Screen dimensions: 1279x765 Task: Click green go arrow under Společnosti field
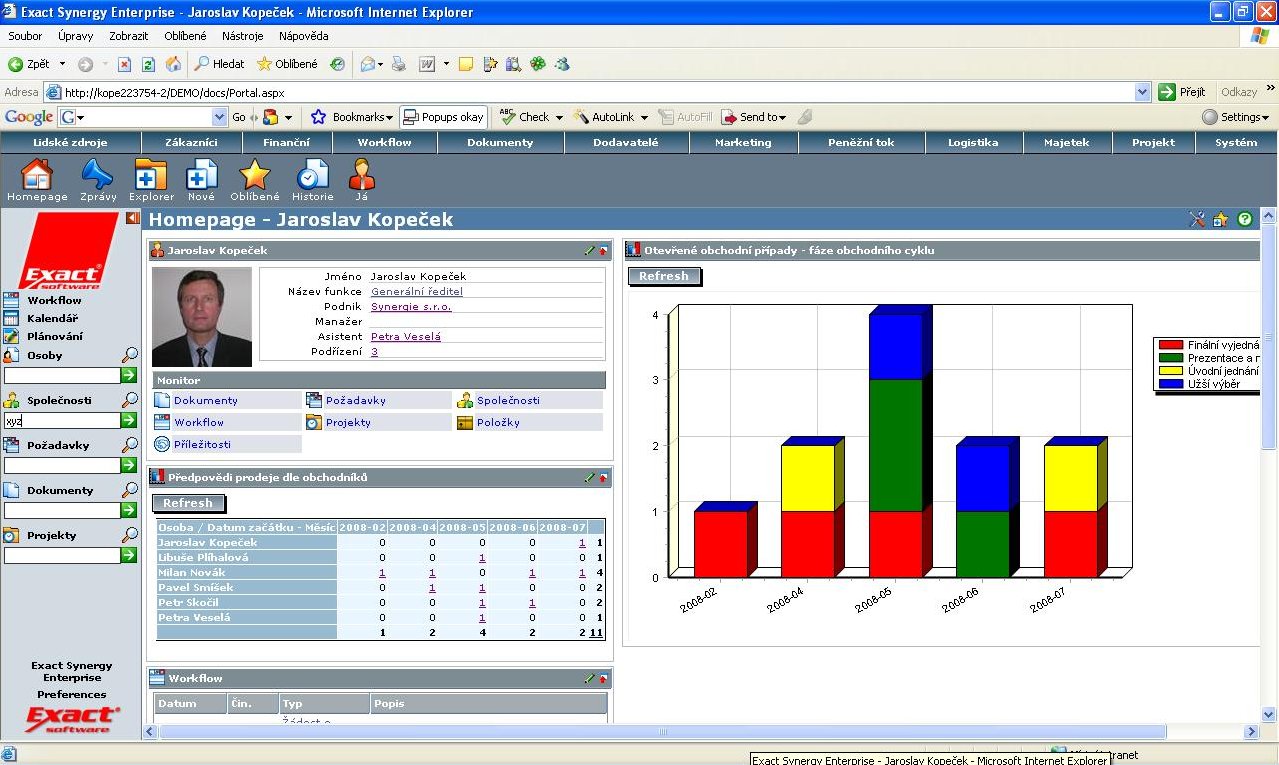129,420
